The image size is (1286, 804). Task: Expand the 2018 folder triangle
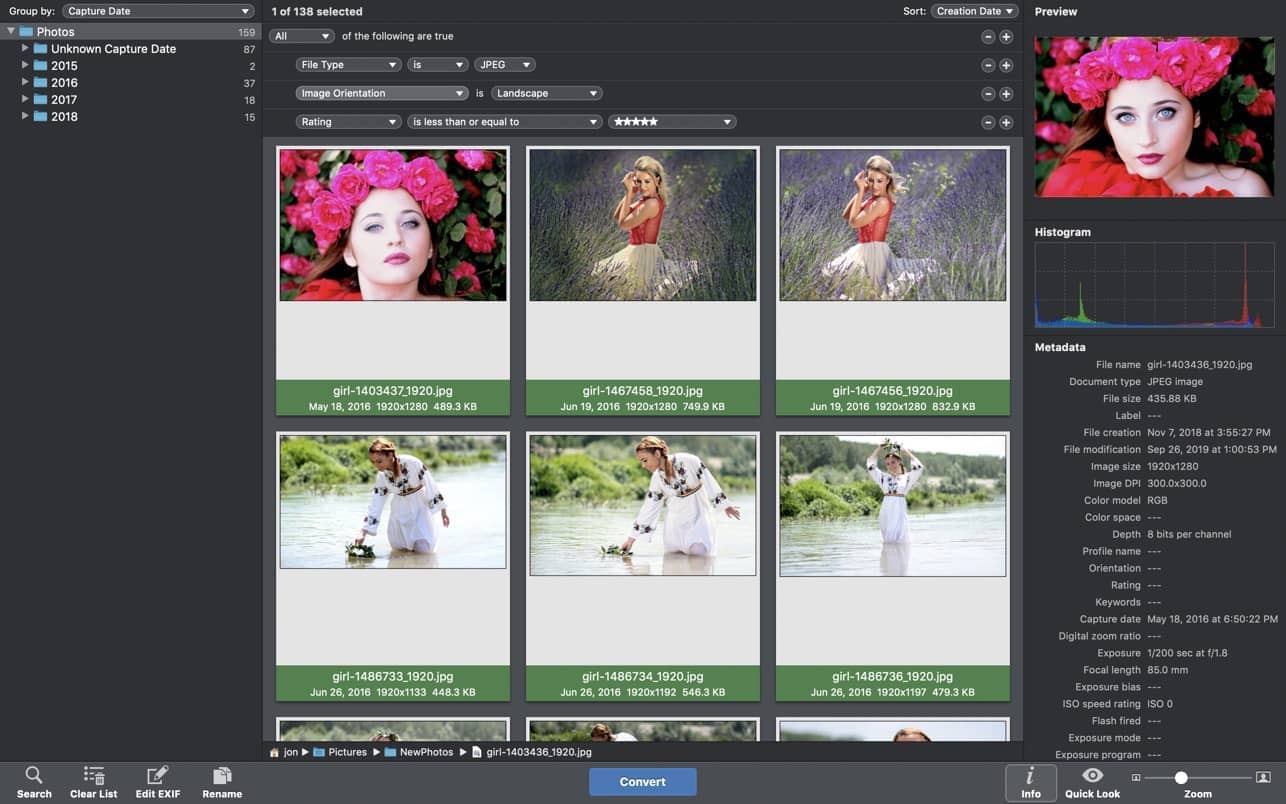(25, 116)
